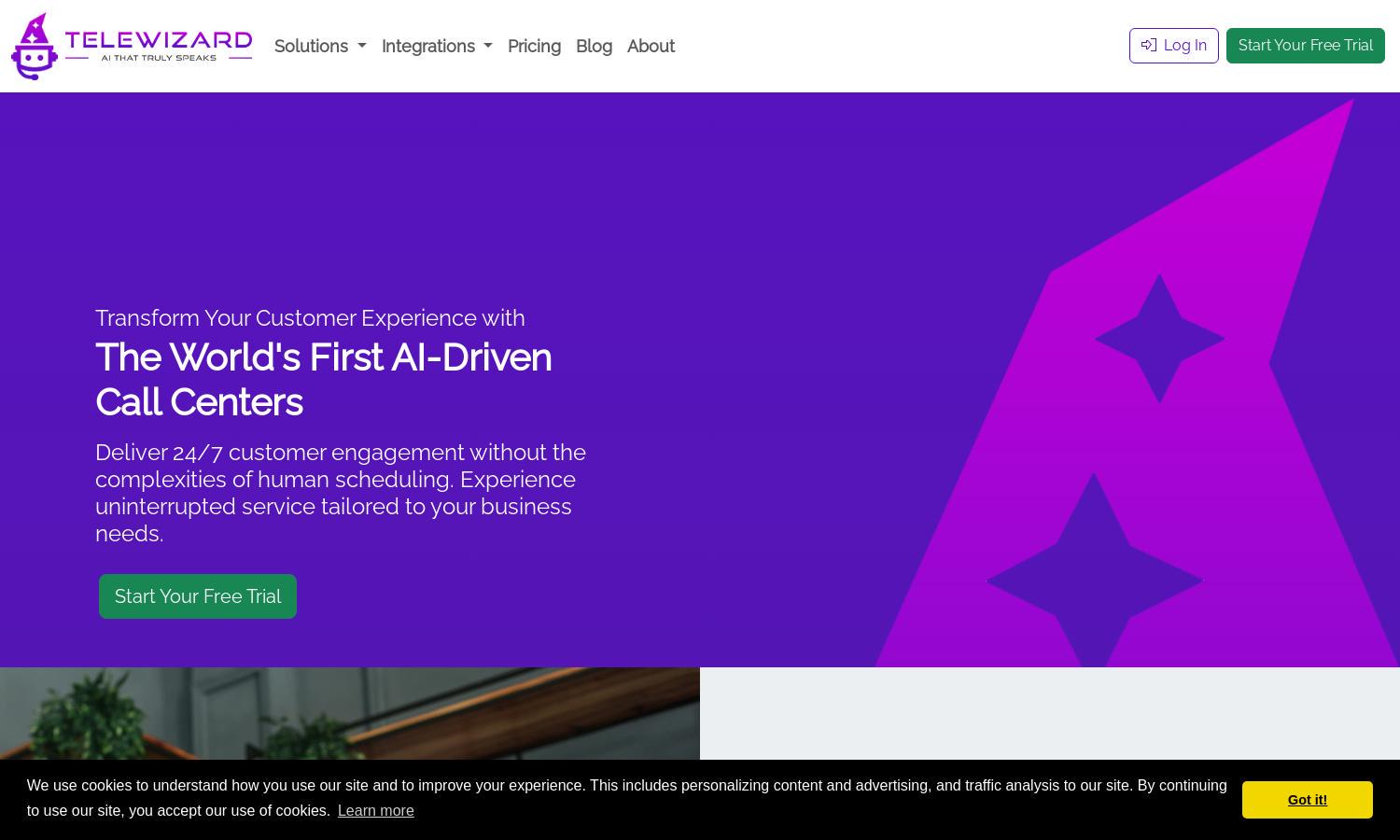Click the tagline "AI THAT TRULY SPEAKS"
Image resolution: width=1400 pixels, height=840 pixels.
159,58
